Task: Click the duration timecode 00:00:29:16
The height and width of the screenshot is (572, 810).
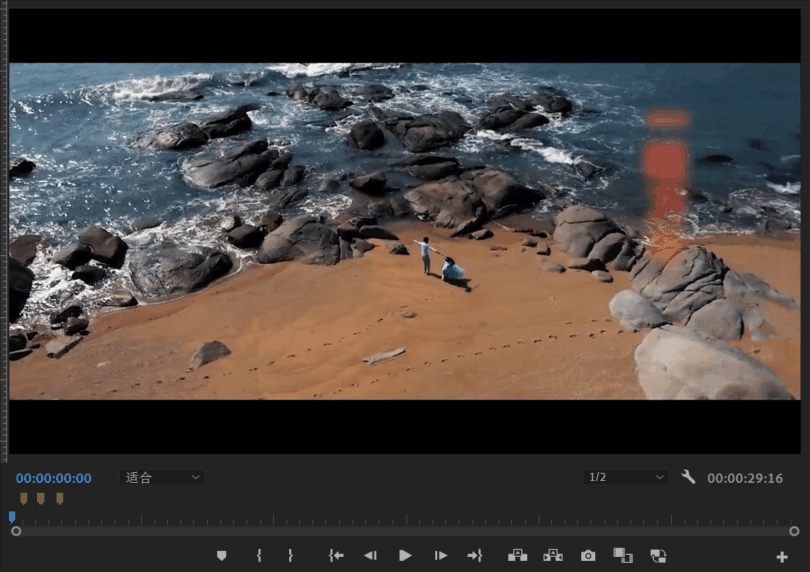Action: 745,478
